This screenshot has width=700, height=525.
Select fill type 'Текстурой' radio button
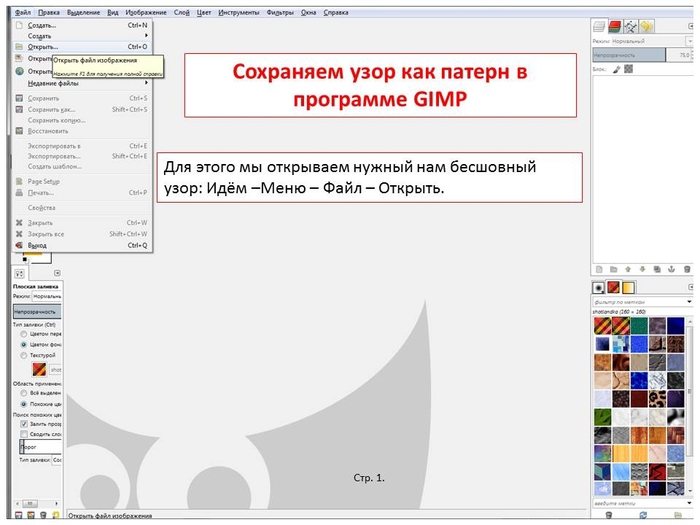pyautogui.click(x=24, y=355)
